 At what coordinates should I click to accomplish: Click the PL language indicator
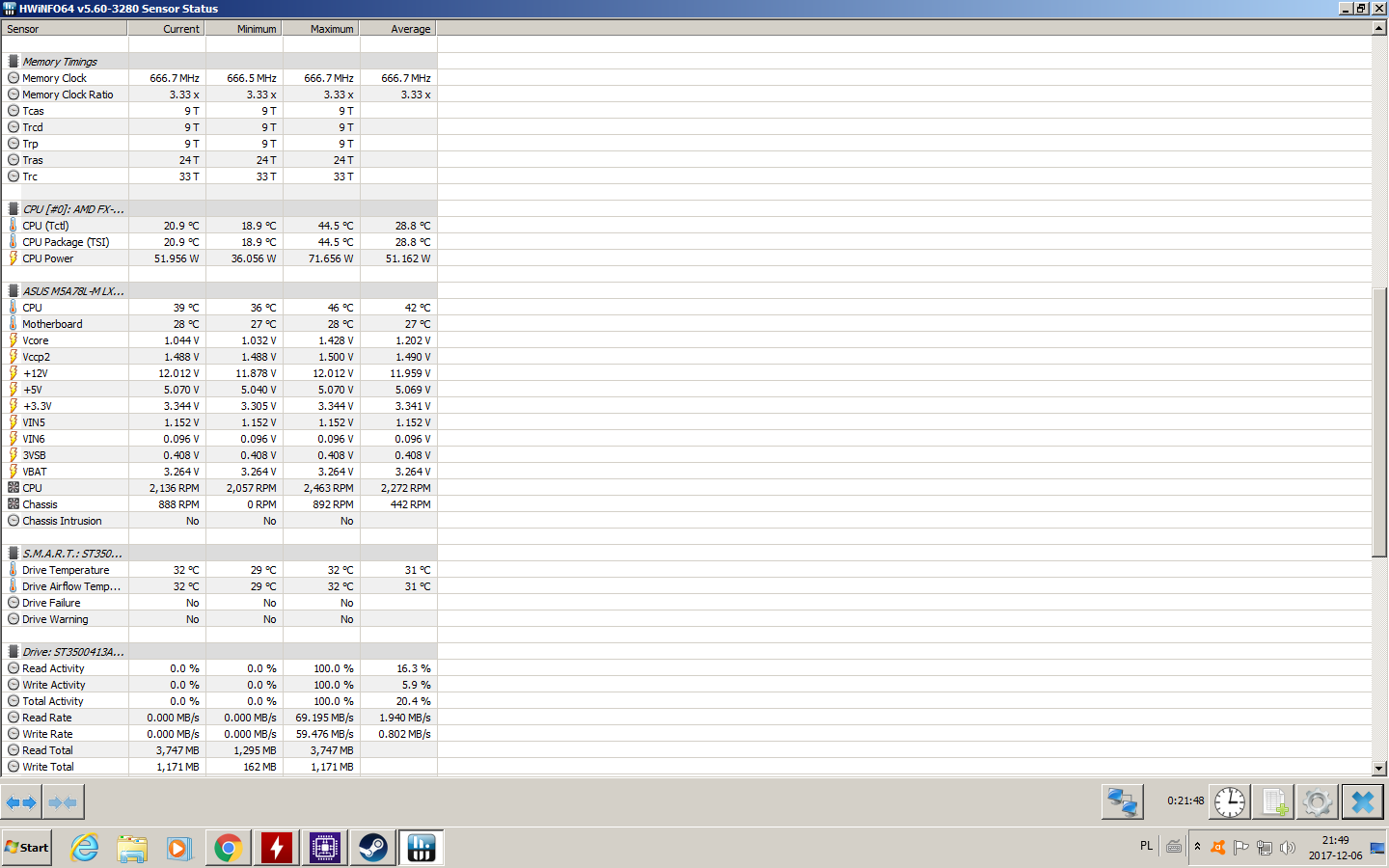(1146, 846)
